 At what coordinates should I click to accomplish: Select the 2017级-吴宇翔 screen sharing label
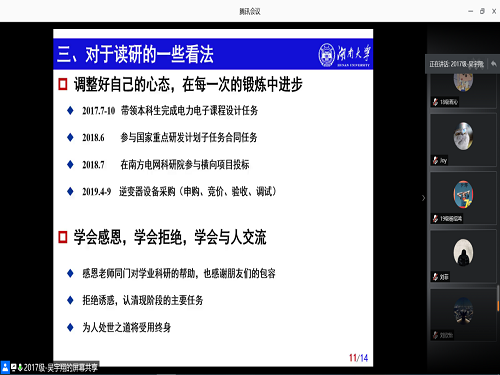[61, 367]
